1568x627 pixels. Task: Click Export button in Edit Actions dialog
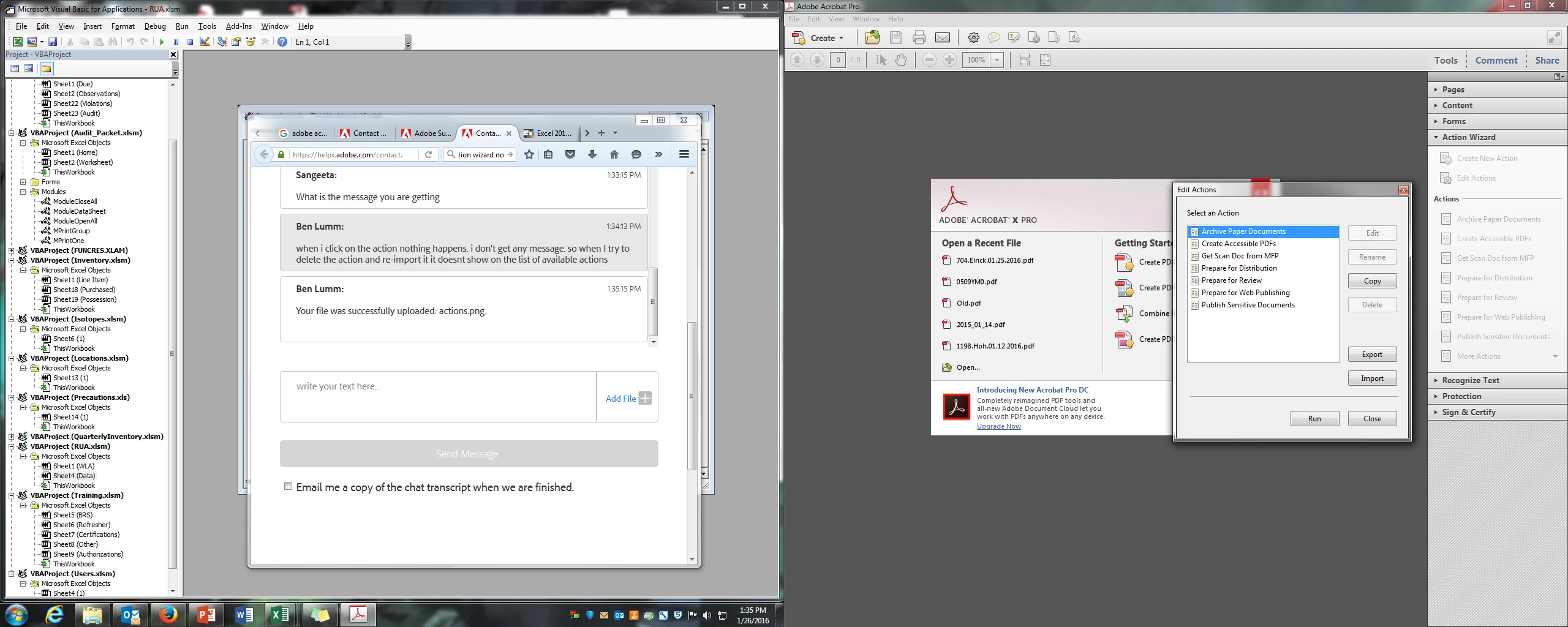(1372, 355)
